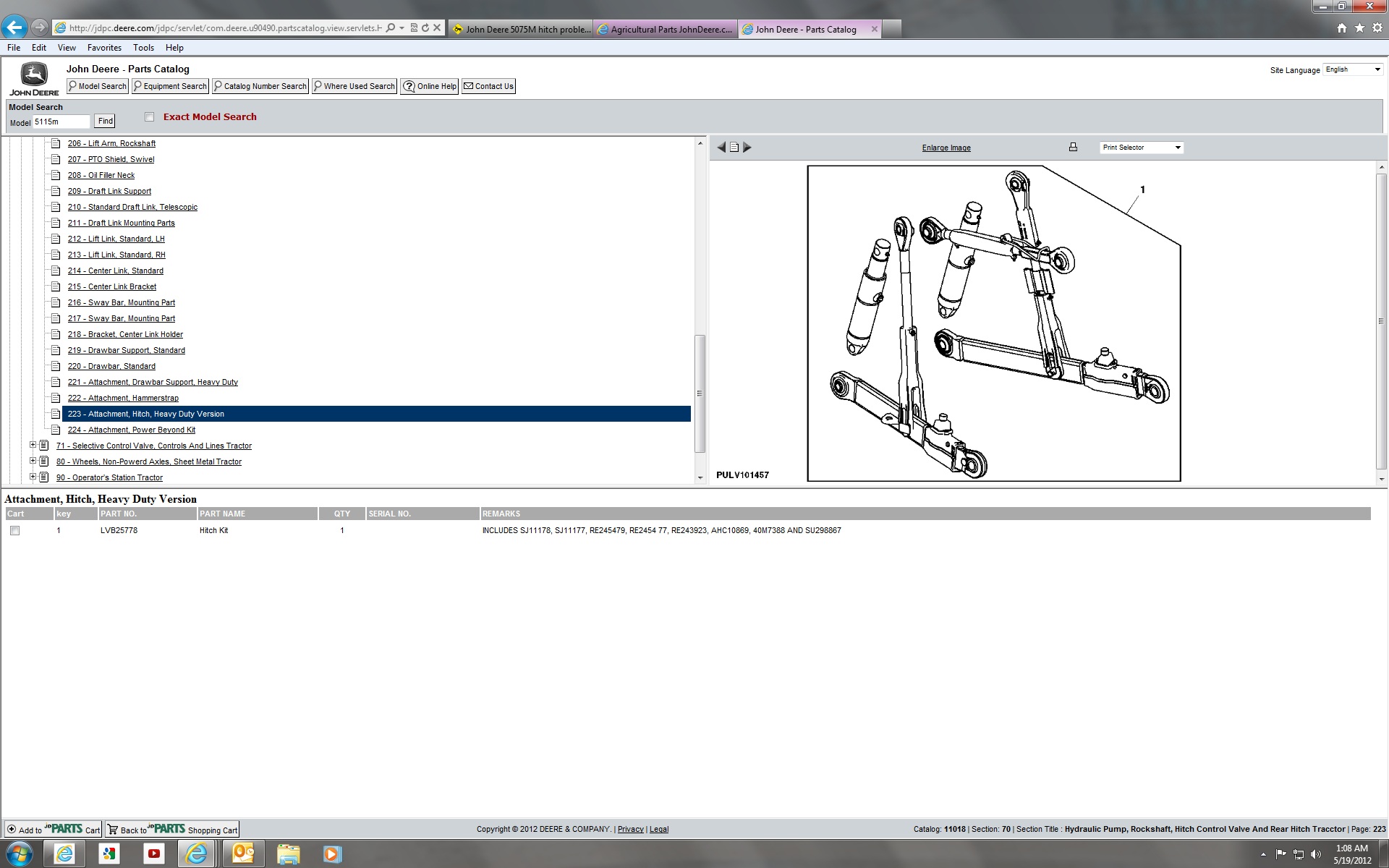This screenshot has width=1389, height=868.
Task: Open Online Help with question mark icon
Action: point(429,86)
